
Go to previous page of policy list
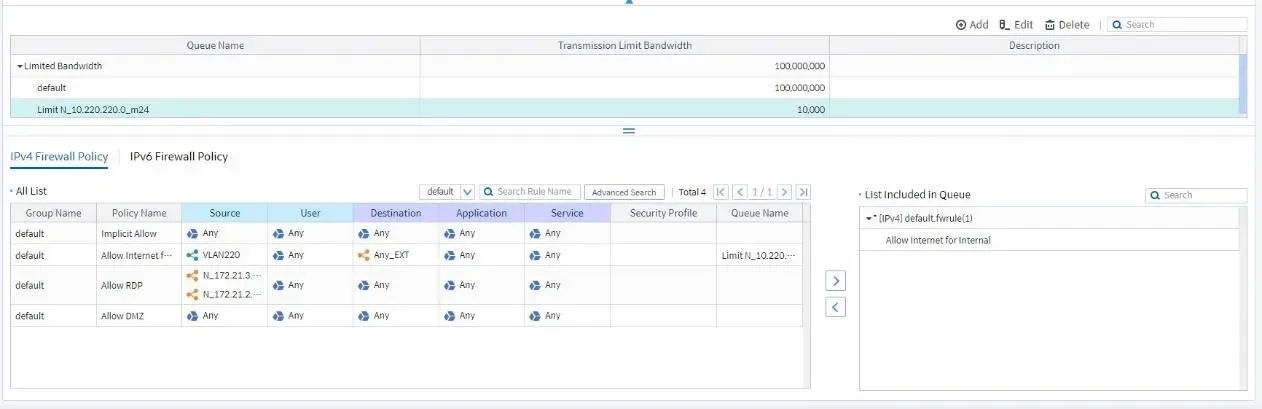click(740, 192)
